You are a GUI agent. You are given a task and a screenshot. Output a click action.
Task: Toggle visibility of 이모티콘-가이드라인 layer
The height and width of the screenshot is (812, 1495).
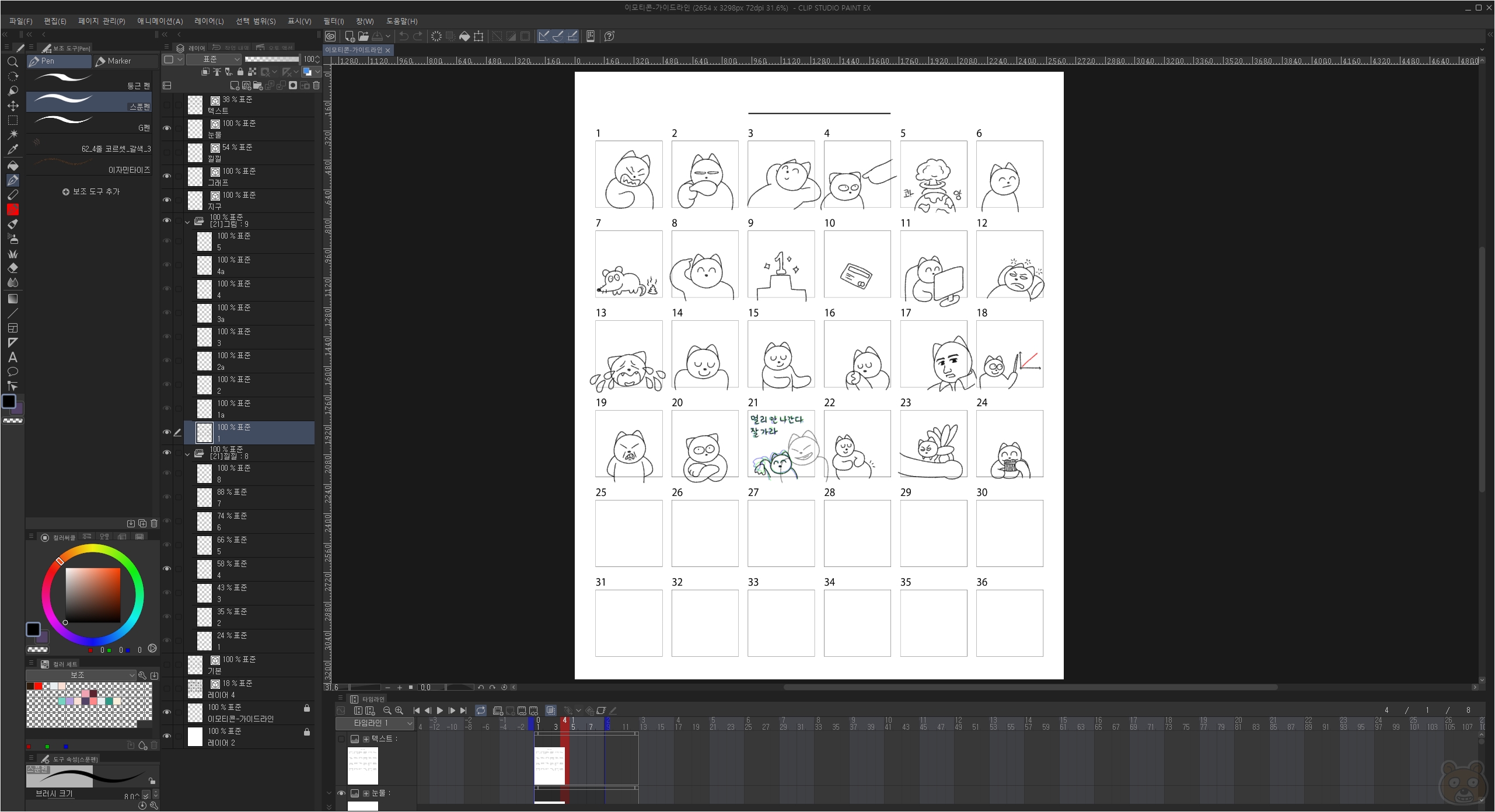(167, 712)
